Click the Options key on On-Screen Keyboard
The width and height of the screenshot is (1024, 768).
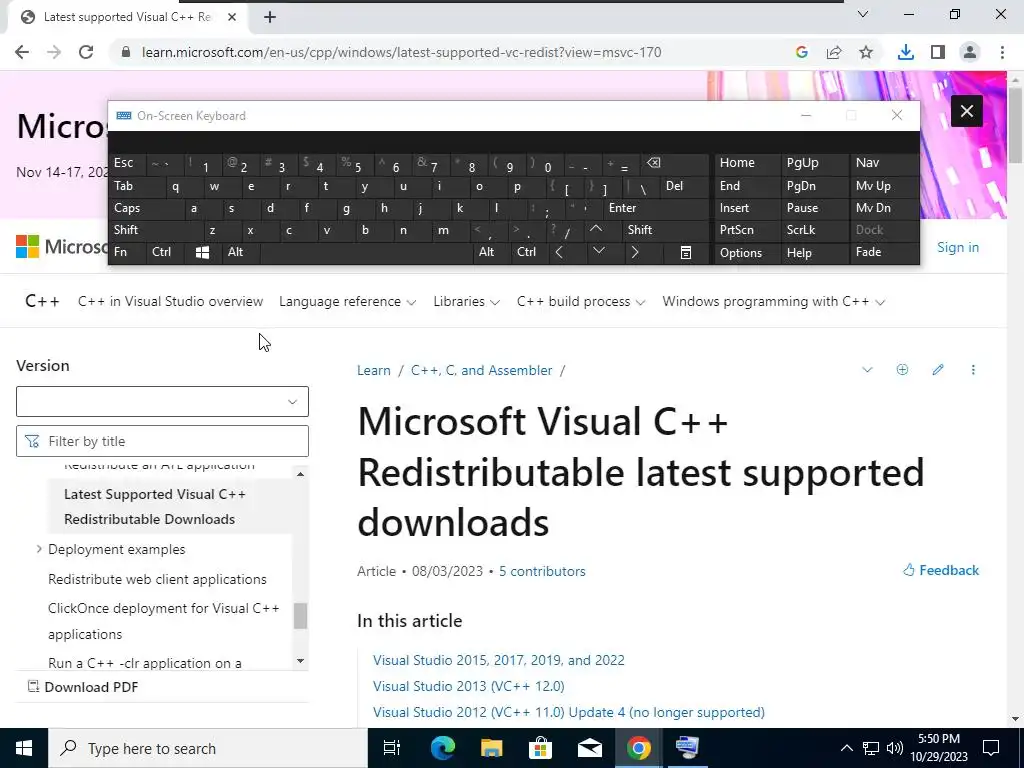(741, 253)
